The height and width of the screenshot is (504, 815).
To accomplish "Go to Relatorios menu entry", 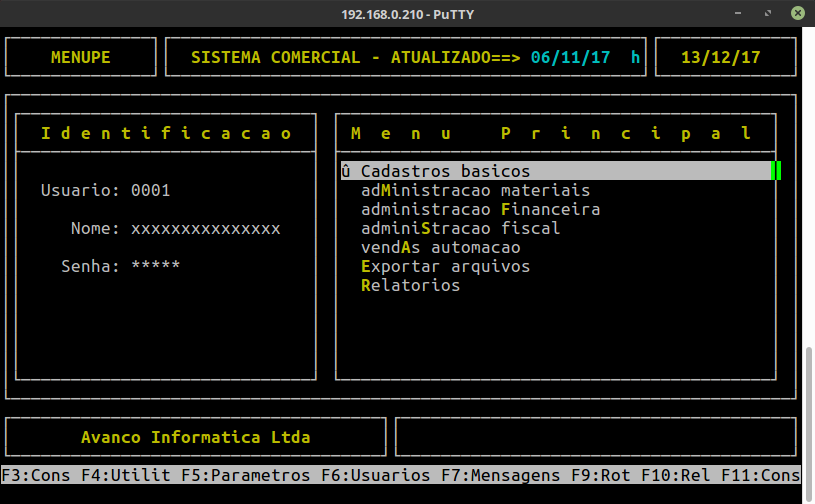I will click(x=410, y=285).
